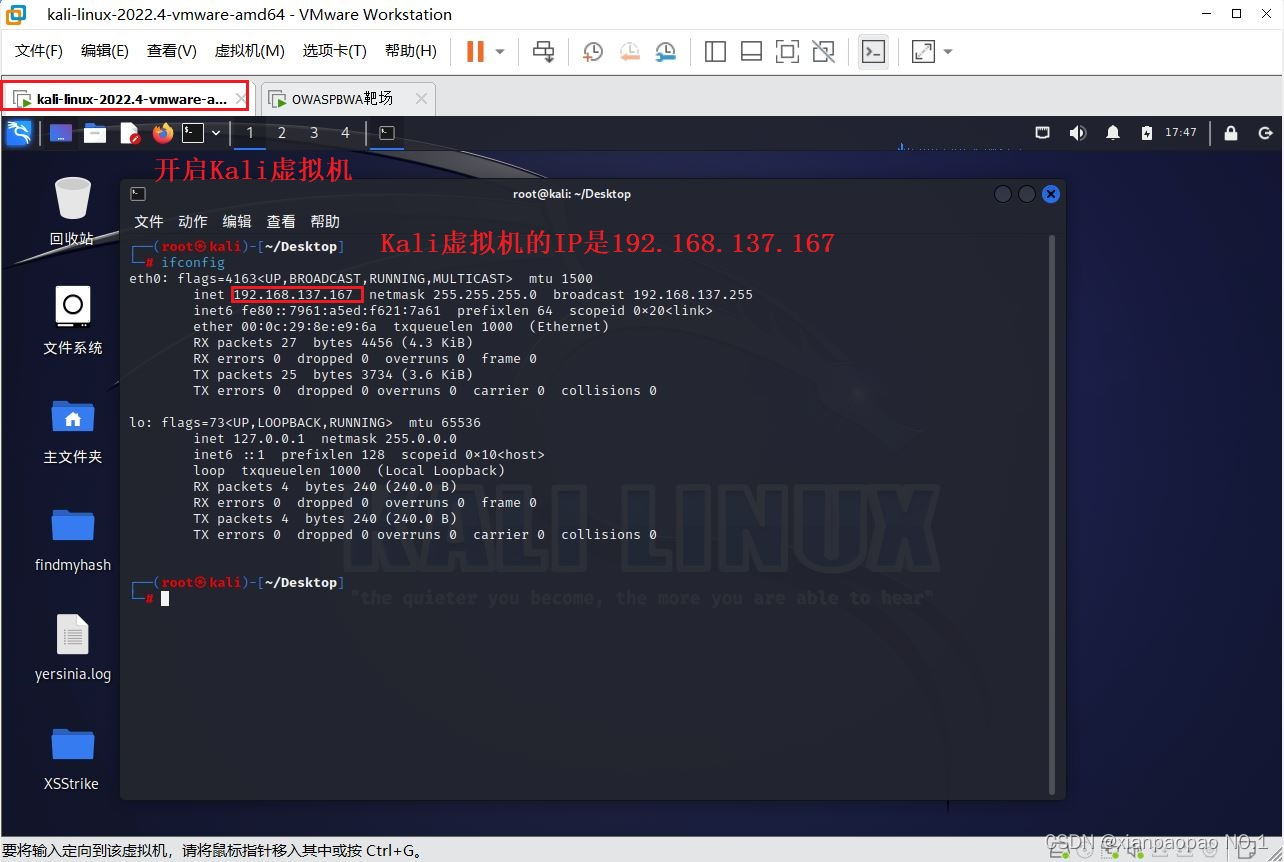Click the ether 00:0c:29:8e:e9:6a MAC text

[285, 327]
